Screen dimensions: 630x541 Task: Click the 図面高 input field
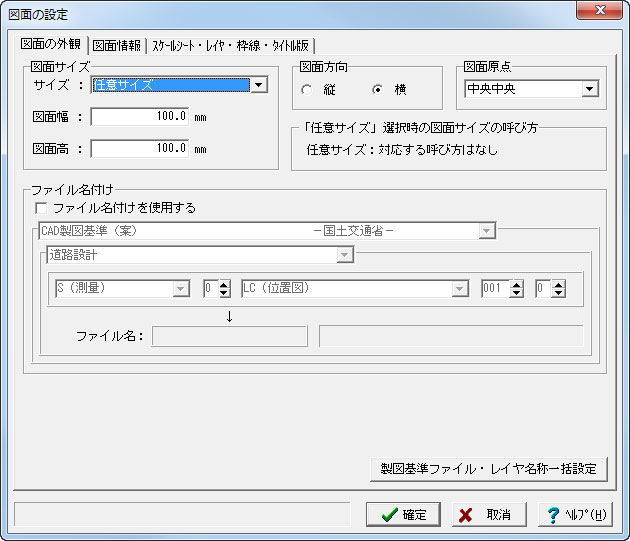click(x=140, y=148)
